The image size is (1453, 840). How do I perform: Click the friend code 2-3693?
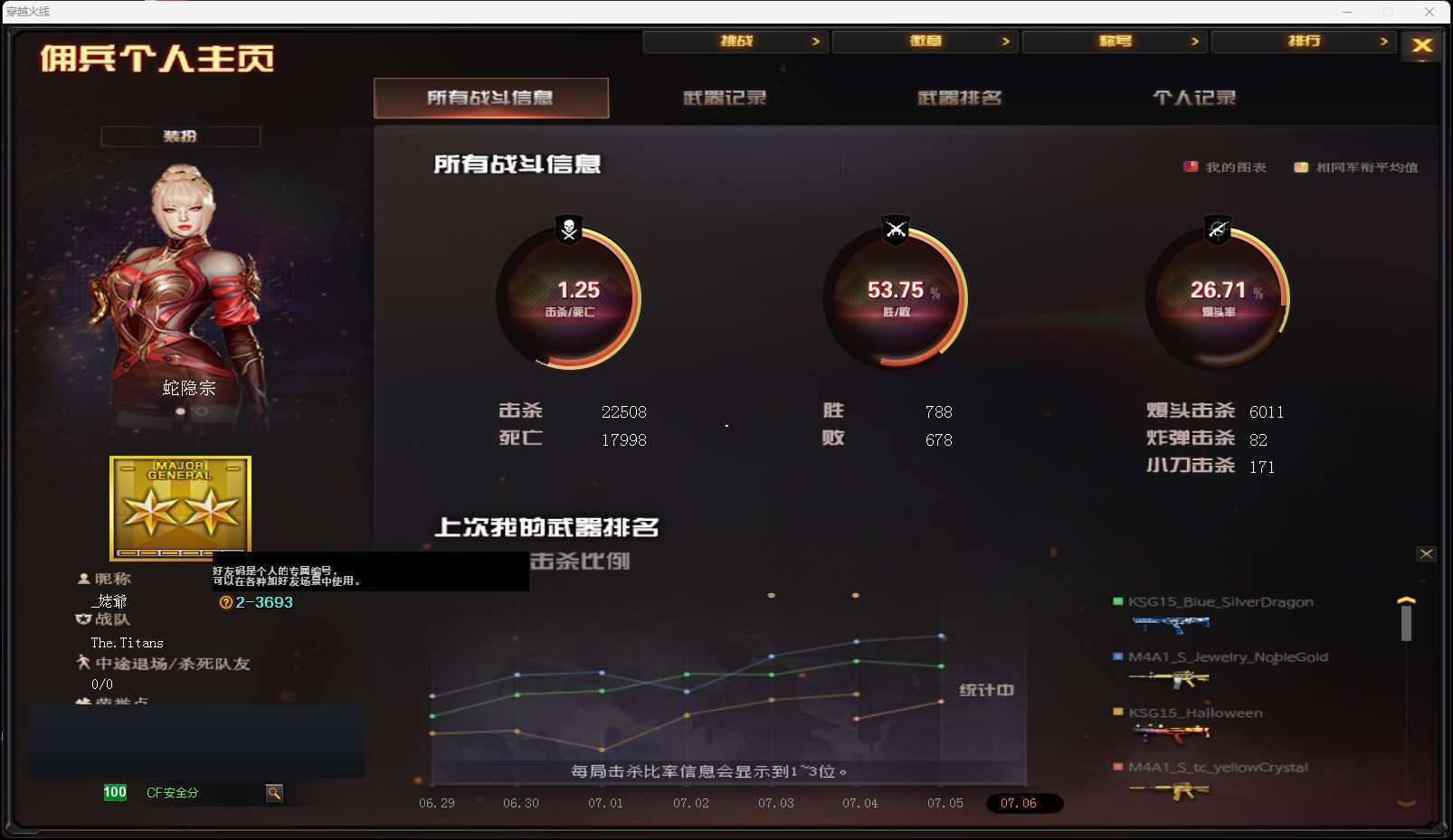tap(264, 602)
